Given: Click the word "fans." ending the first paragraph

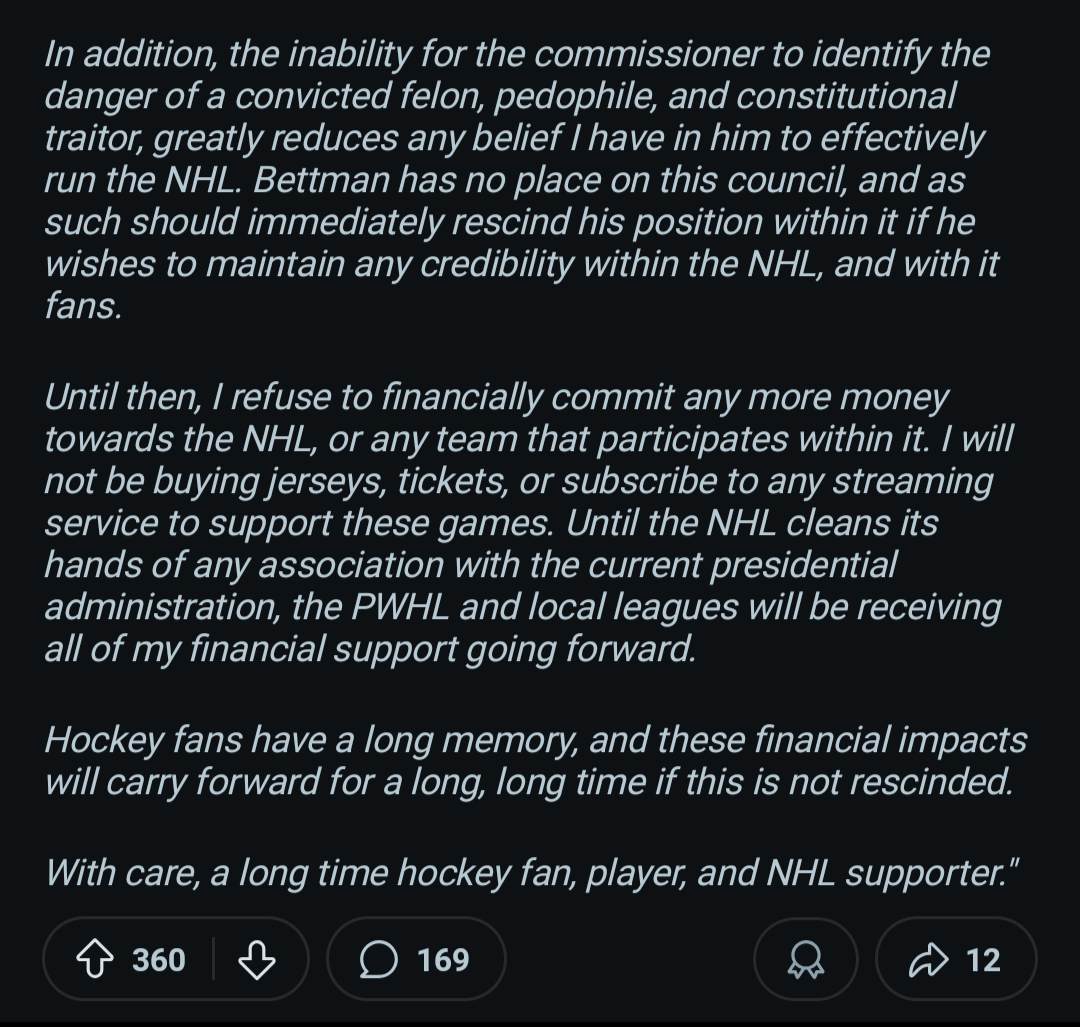Looking at the screenshot, I should click(83, 305).
